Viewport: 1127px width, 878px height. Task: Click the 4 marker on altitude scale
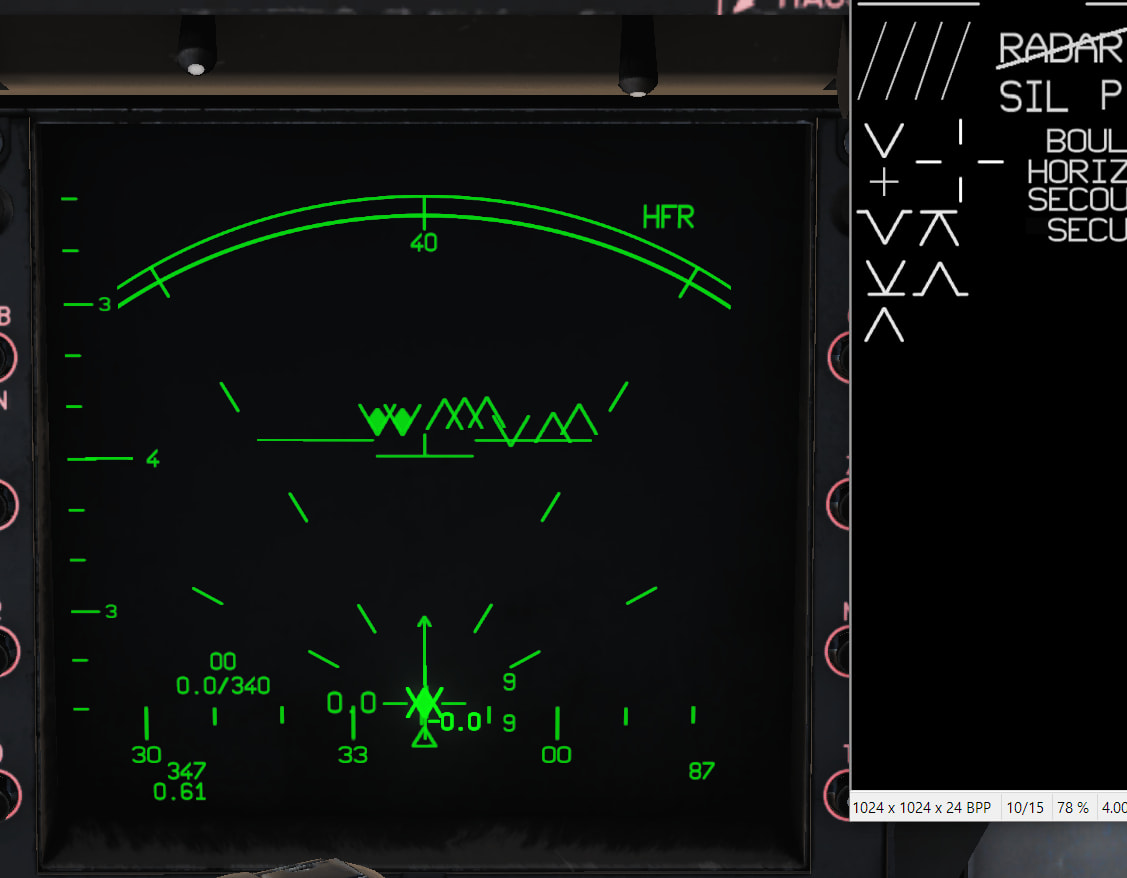pyautogui.click(x=152, y=460)
